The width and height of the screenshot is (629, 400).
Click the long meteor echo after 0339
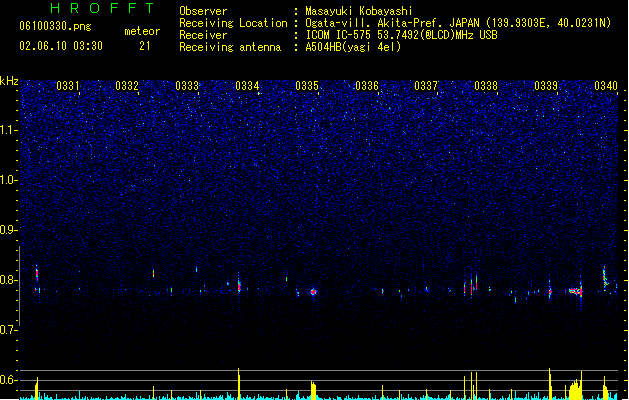pyautogui.click(x=576, y=291)
